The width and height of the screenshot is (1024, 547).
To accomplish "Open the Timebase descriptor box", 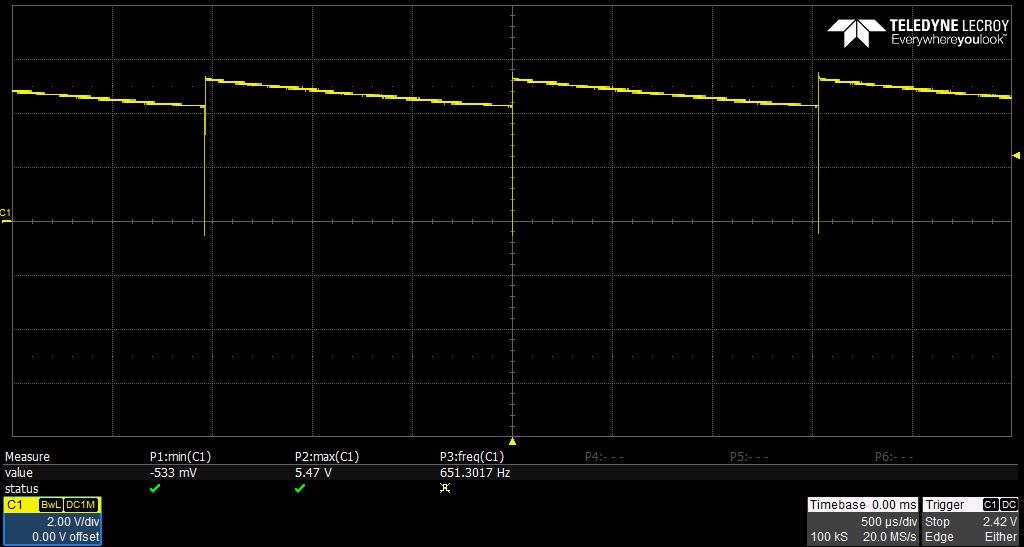I will [x=863, y=522].
